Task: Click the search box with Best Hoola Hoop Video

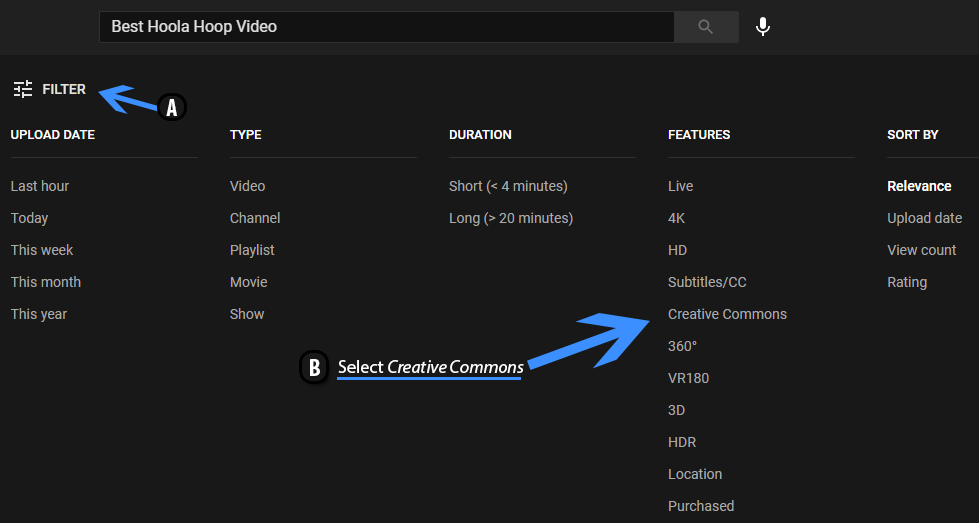Action: point(386,27)
